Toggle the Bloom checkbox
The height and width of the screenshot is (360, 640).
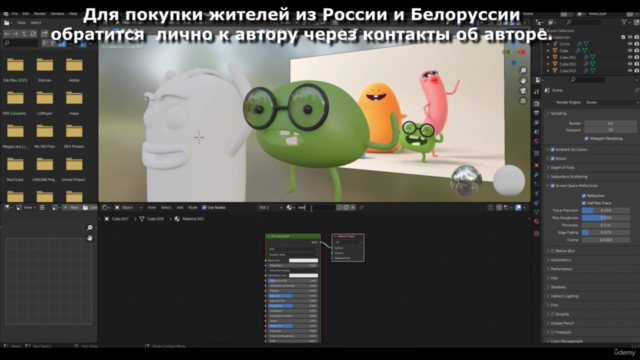click(553, 158)
